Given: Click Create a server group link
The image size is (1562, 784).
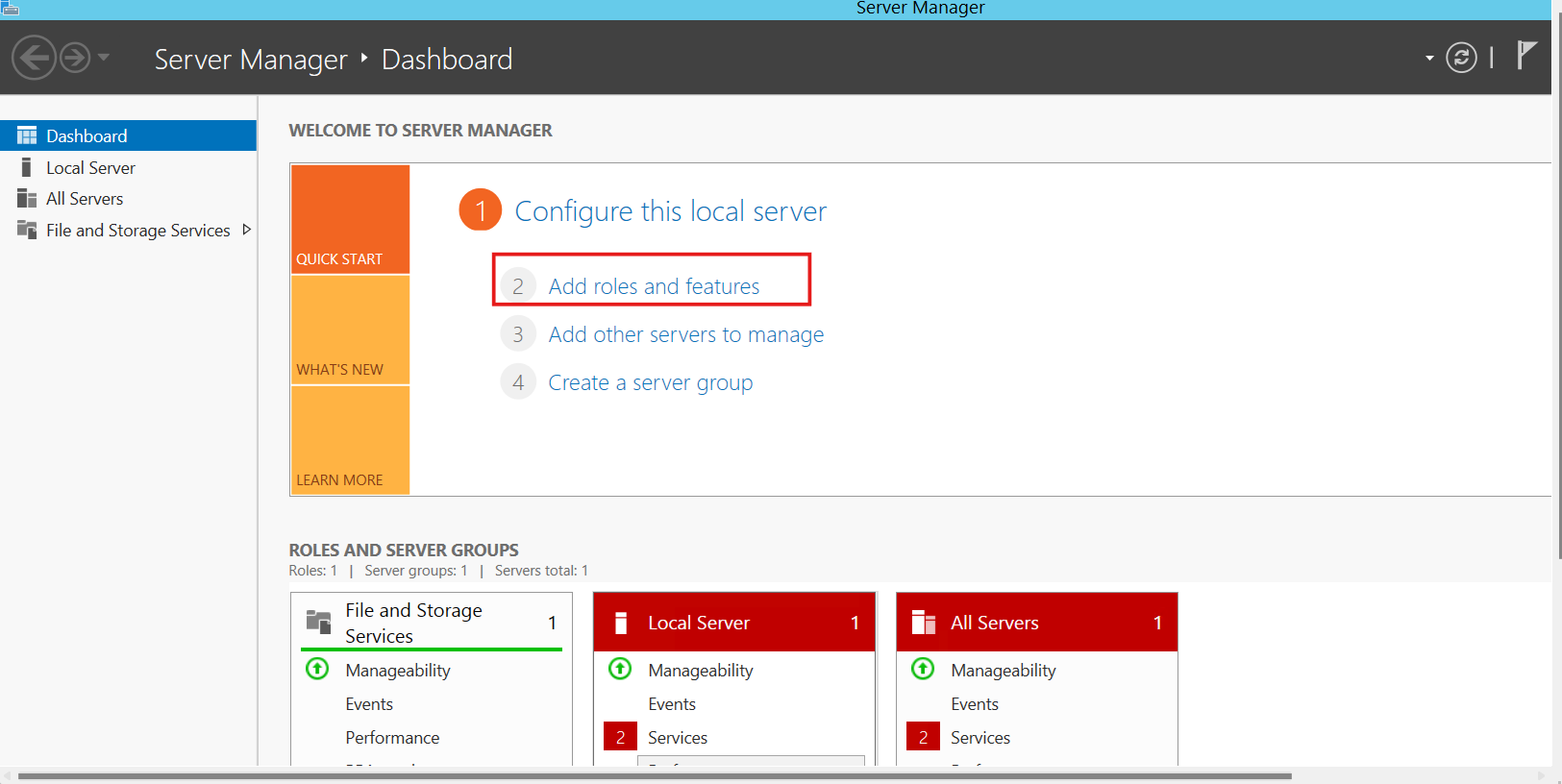Looking at the screenshot, I should click(x=651, y=382).
